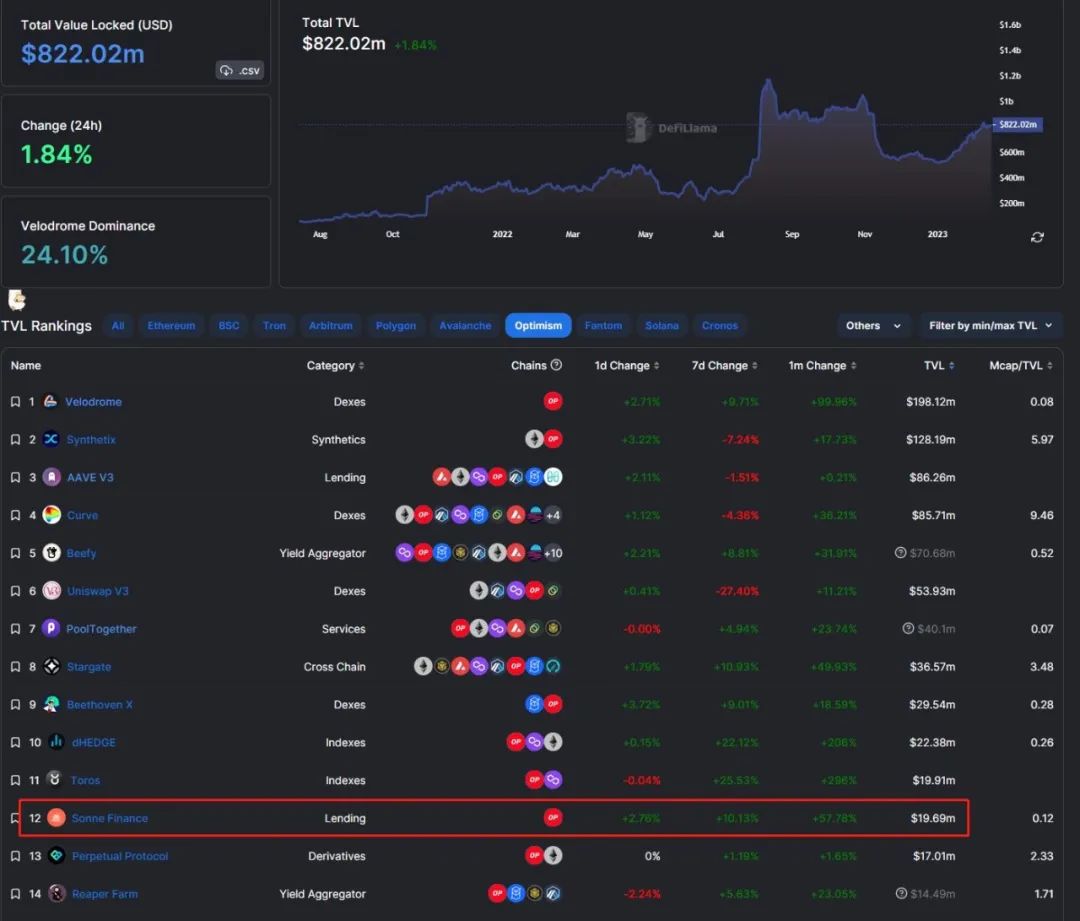Click the question mark icon beside PoolTogether TVL
Image resolution: width=1080 pixels, height=921 pixels.
tap(908, 628)
